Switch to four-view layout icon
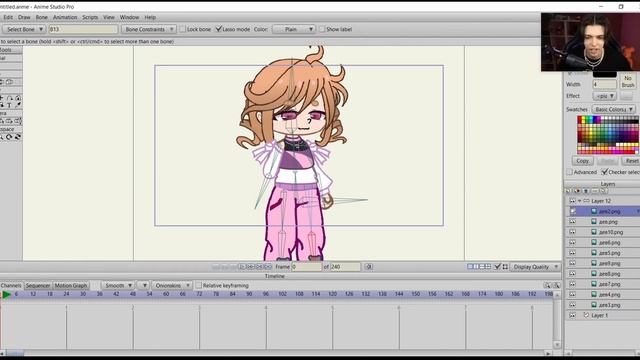Screen dimensions: 640x360 click(x=488, y=267)
